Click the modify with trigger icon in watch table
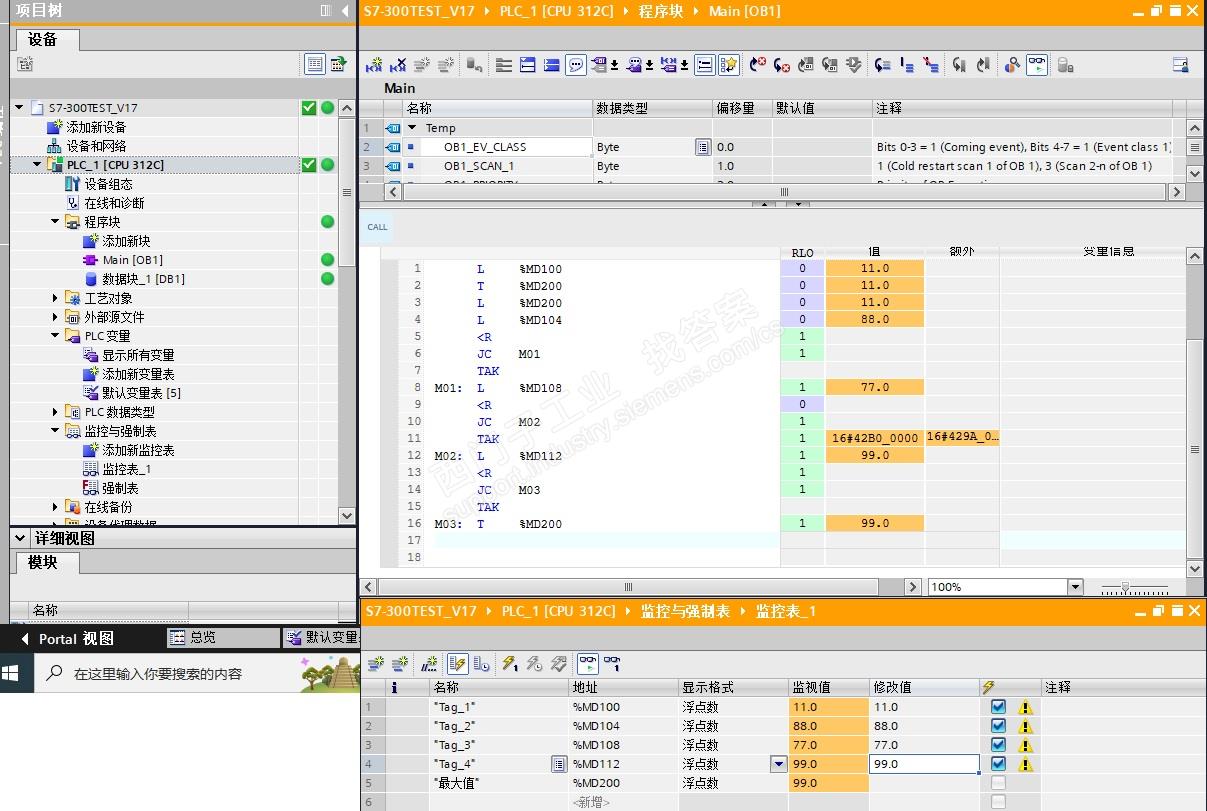Image resolution: width=1207 pixels, height=811 pixels. 534,663
